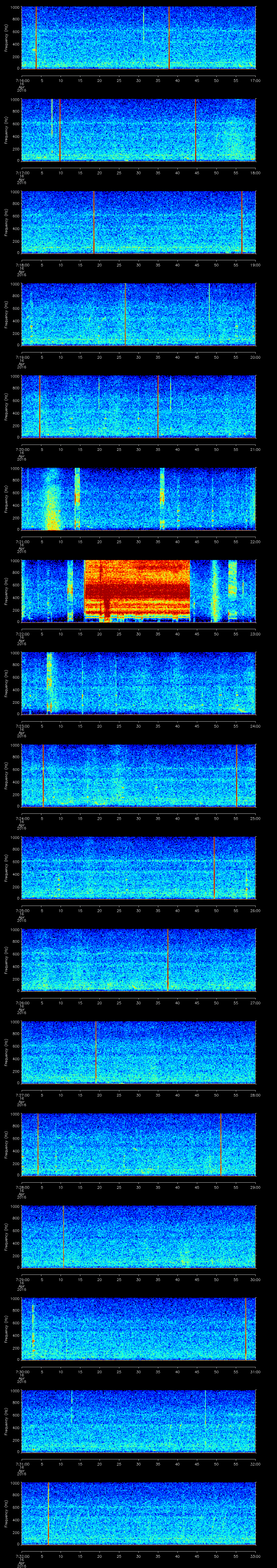Click the red vertical line near 10 seconds in 7:17:00 panel
The width and height of the screenshot is (277, 1568).
tap(60, 130)
